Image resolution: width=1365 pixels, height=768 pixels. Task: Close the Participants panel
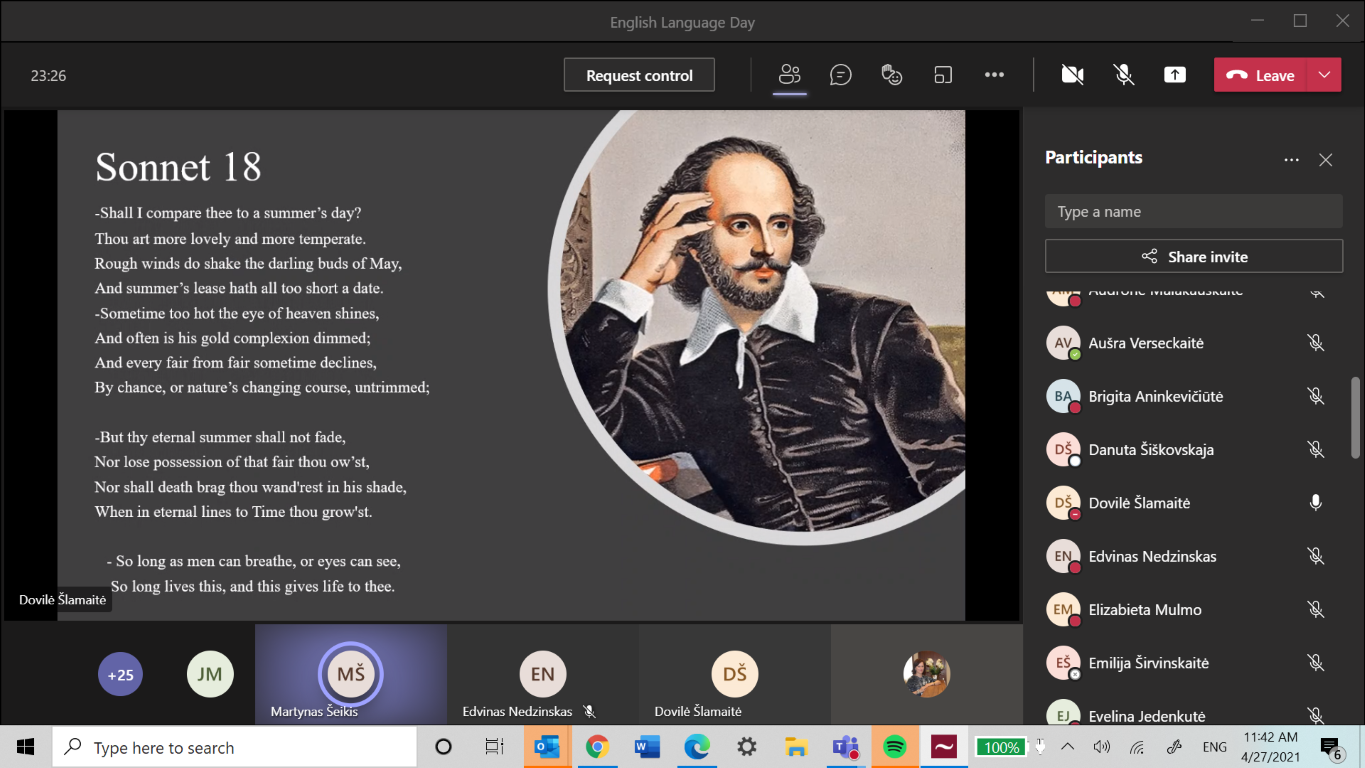(x=1326, y=160)
